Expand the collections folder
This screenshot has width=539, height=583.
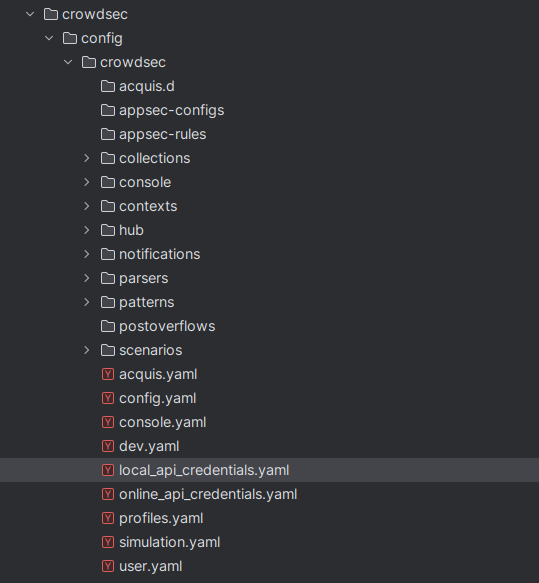tap(87, 158)
